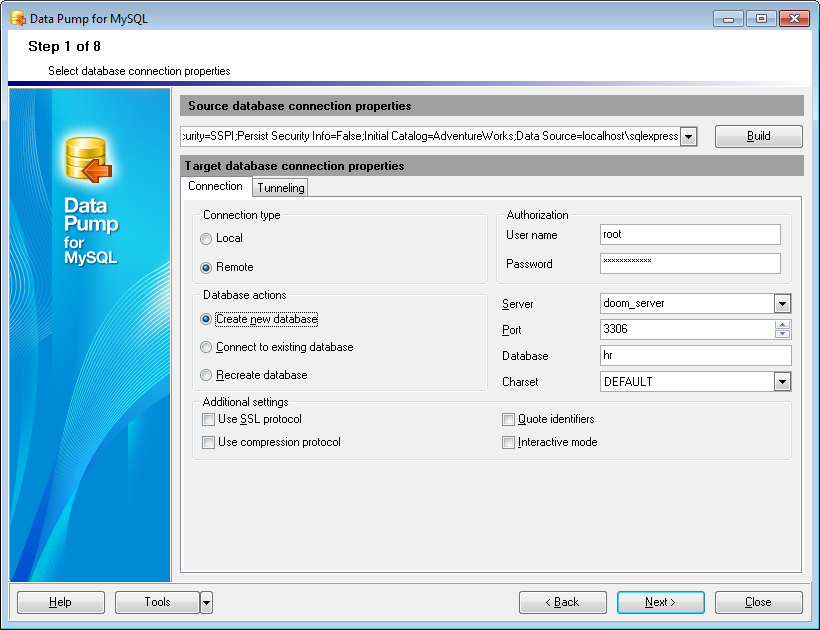Maximize the Data Pump window
Image resolution: width=820 pixels, height=630 pixels.
[761, 19]
